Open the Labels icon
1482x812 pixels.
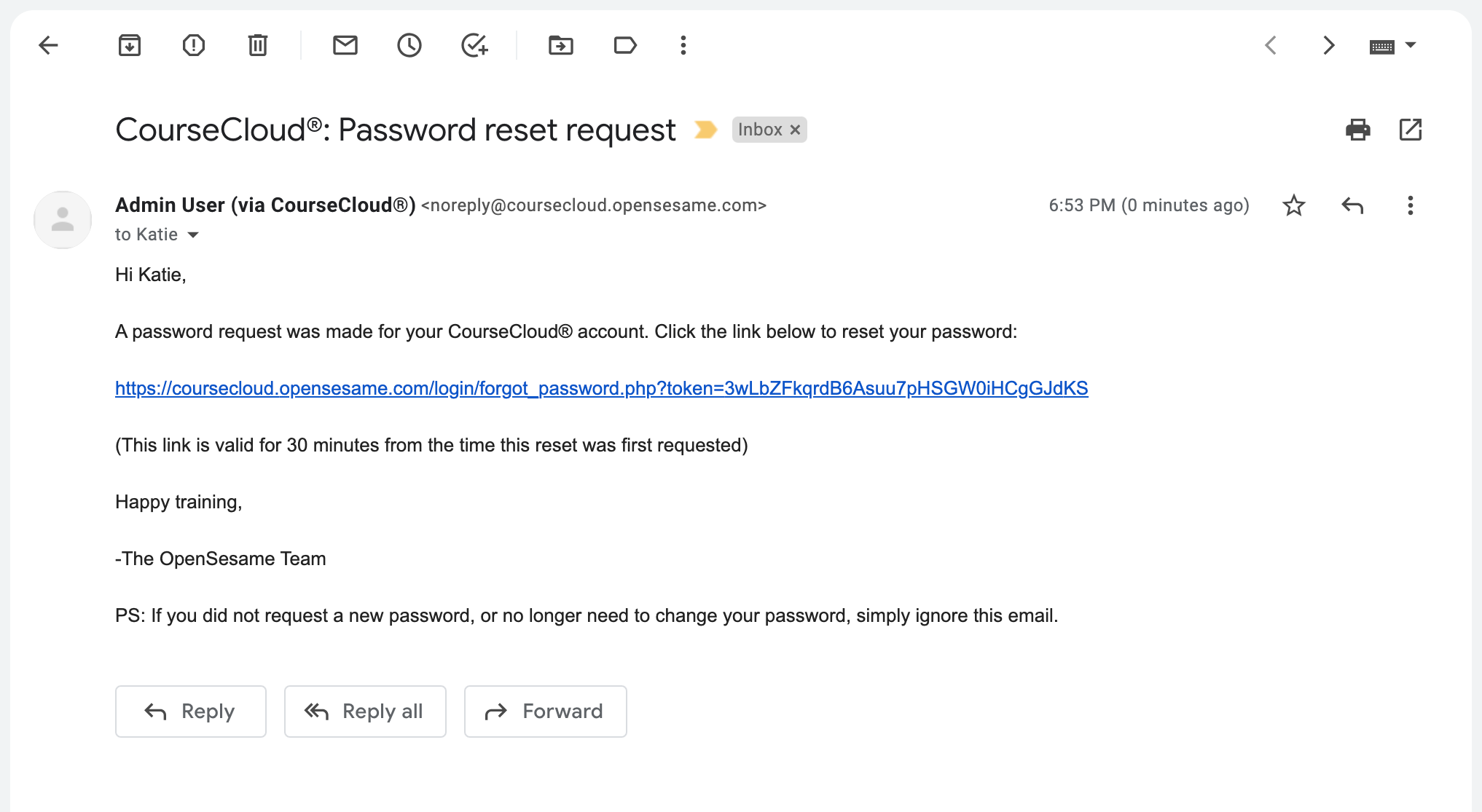click(625, 45)
